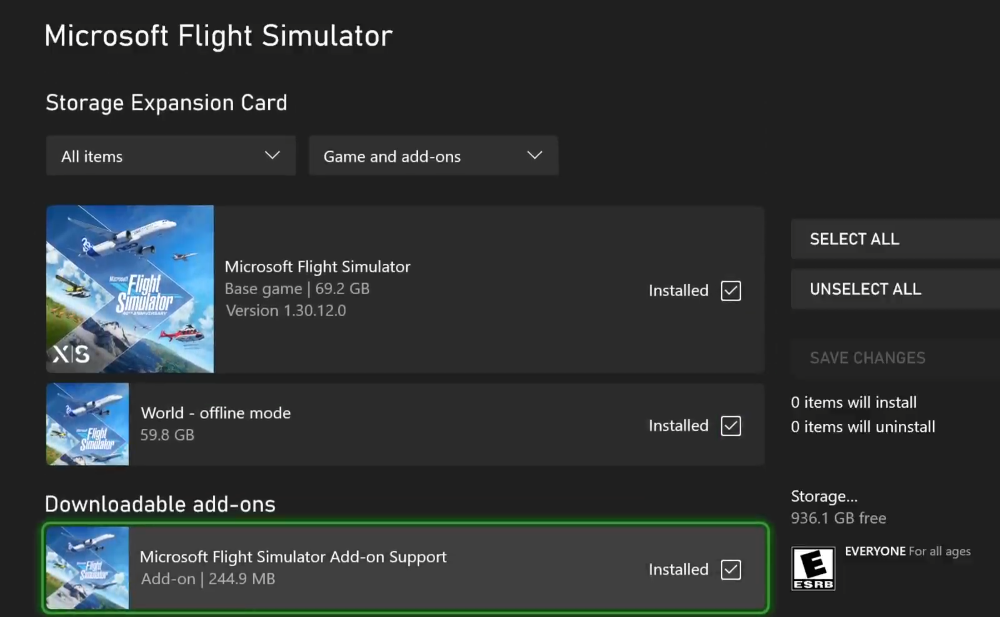Screen dimensions: 1000x617
Task: Click the Downloadable add-ons section heading
Action: point(160,504)
